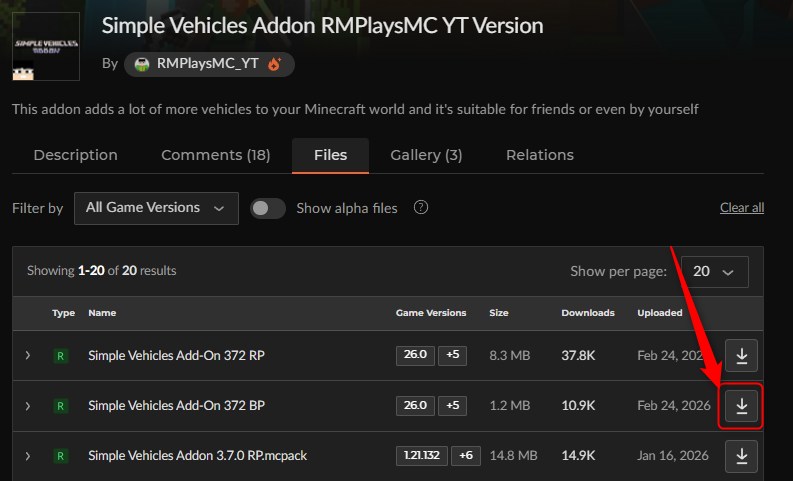The image size is (793, 481).
Task: Click version tag 26.0 in 372 RP row
Action: click(415, 355)
